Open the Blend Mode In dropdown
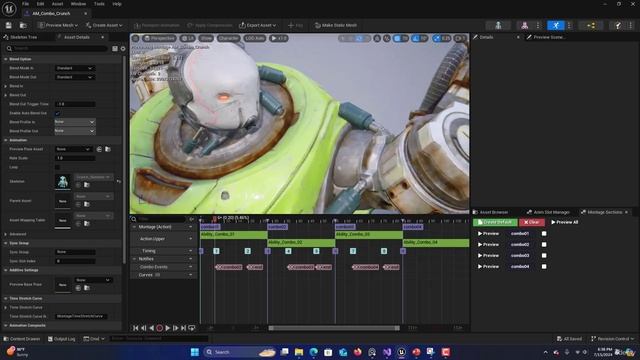 (x=74, y=68)
